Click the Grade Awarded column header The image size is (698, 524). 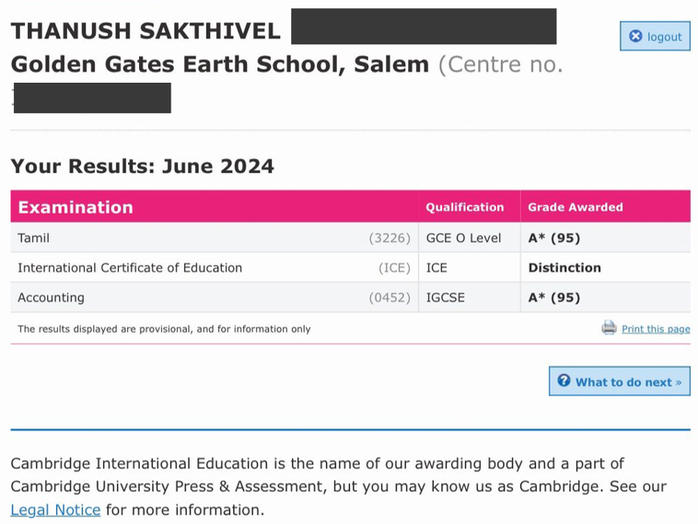575,207
